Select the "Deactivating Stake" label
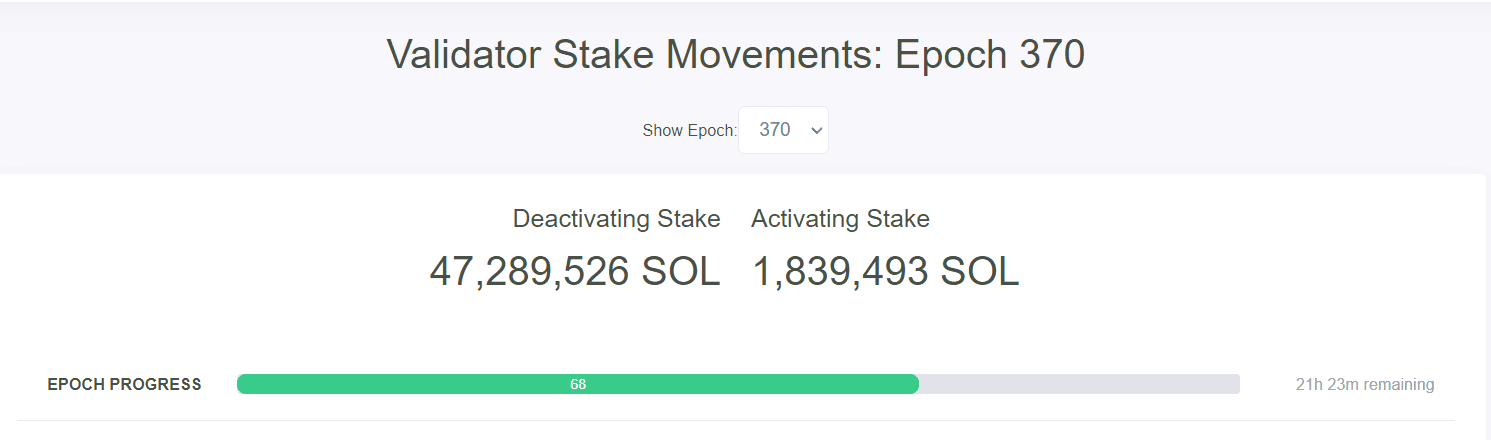The width and height of the screenshot is (1491, 440). 616,219
